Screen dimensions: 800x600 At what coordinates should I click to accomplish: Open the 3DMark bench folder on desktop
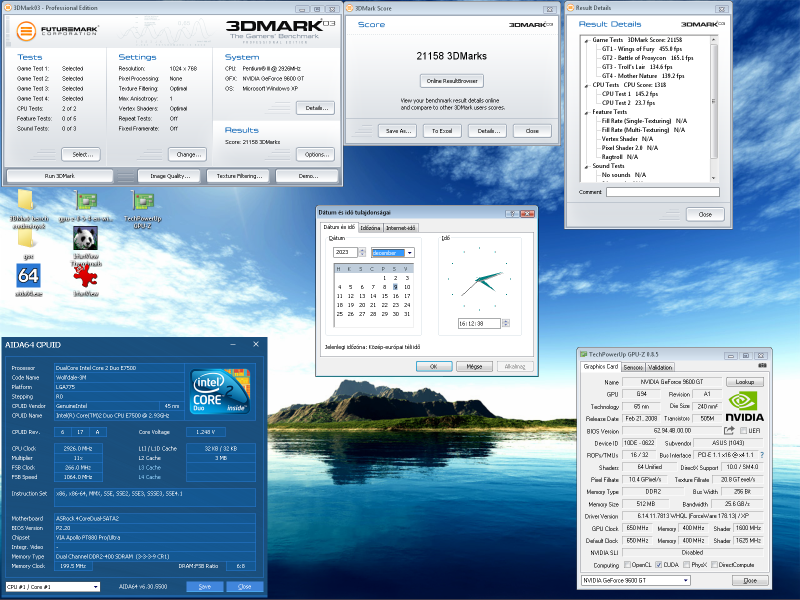(x=27, y=201)
